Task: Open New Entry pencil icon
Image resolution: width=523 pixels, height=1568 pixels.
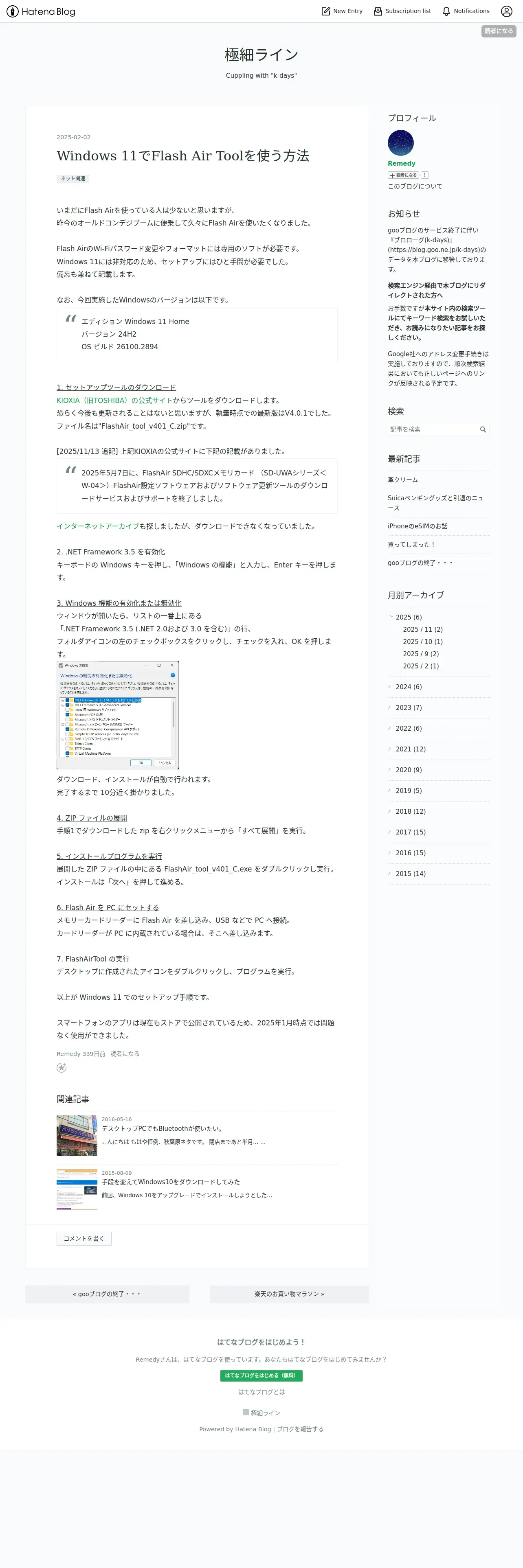Action: point(326,11)
